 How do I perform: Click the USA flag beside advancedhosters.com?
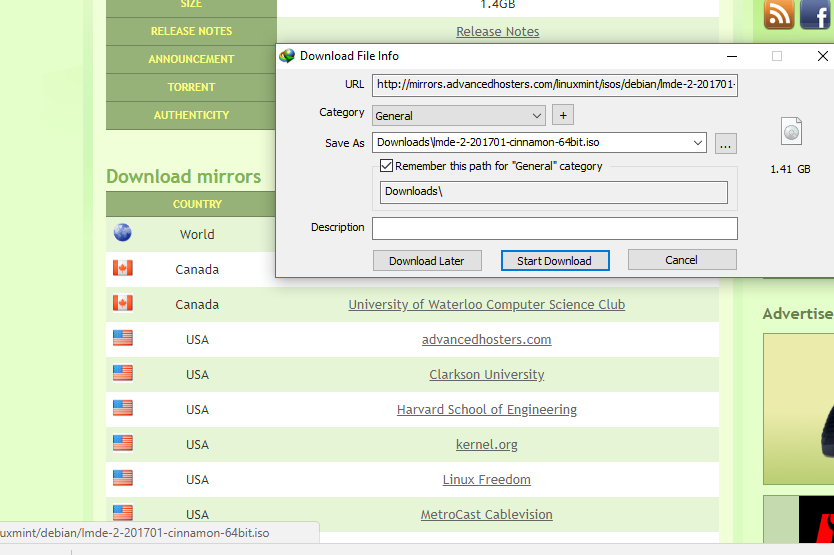pyautogui.click(x=123, y=338)
